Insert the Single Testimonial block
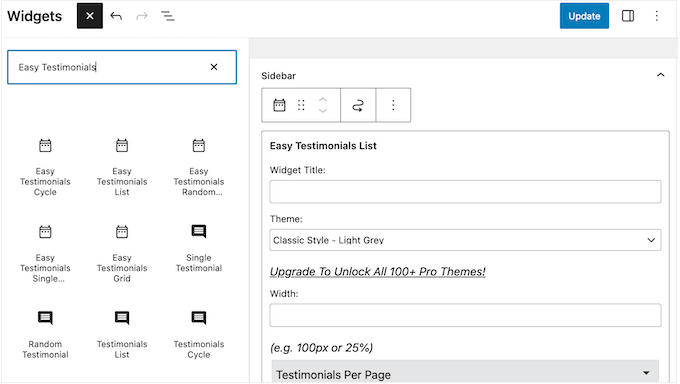Image resolution: width=680 pixels, height=384 pixels. 199,249
